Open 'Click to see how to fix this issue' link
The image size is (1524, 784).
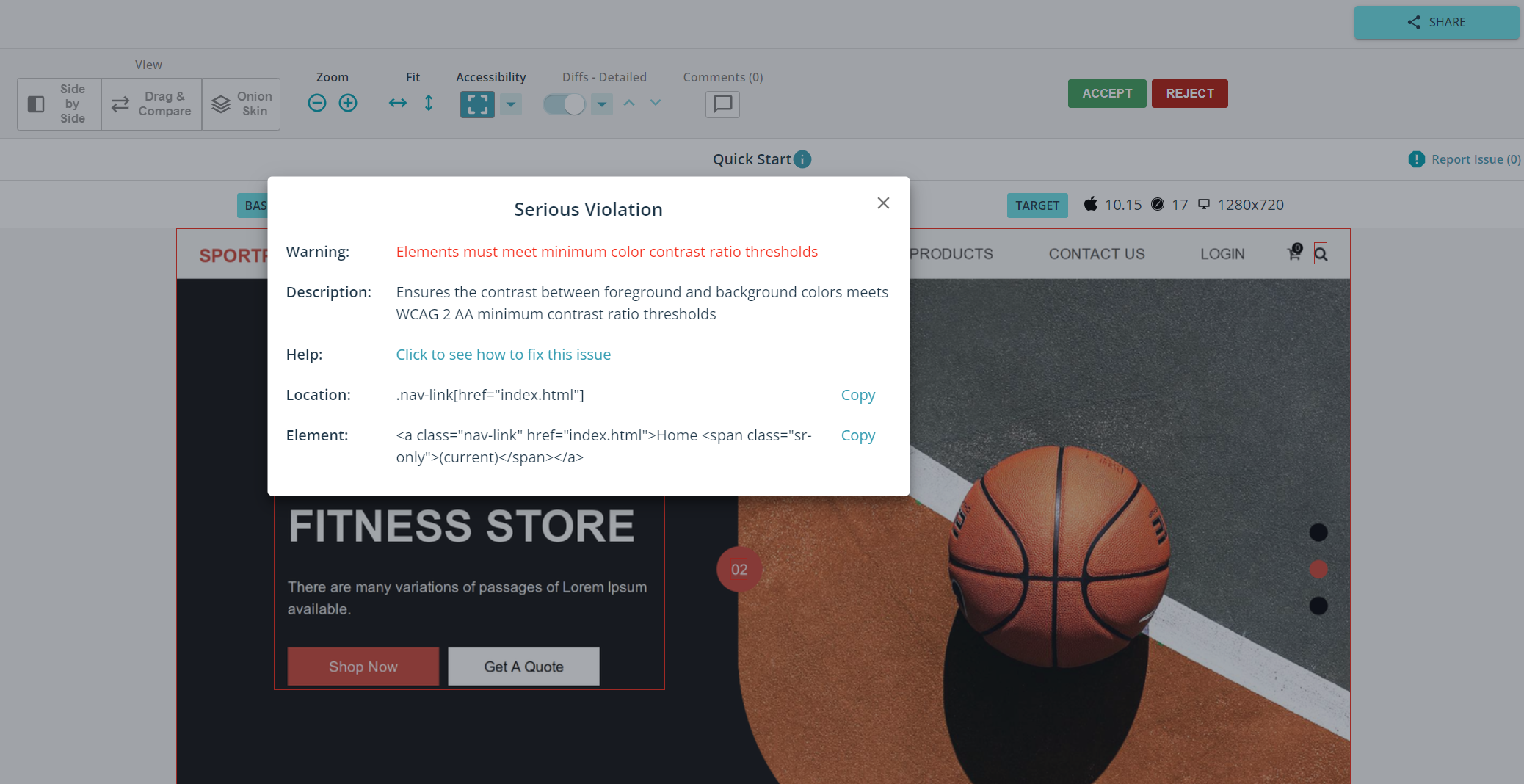[x=503, y=355]
